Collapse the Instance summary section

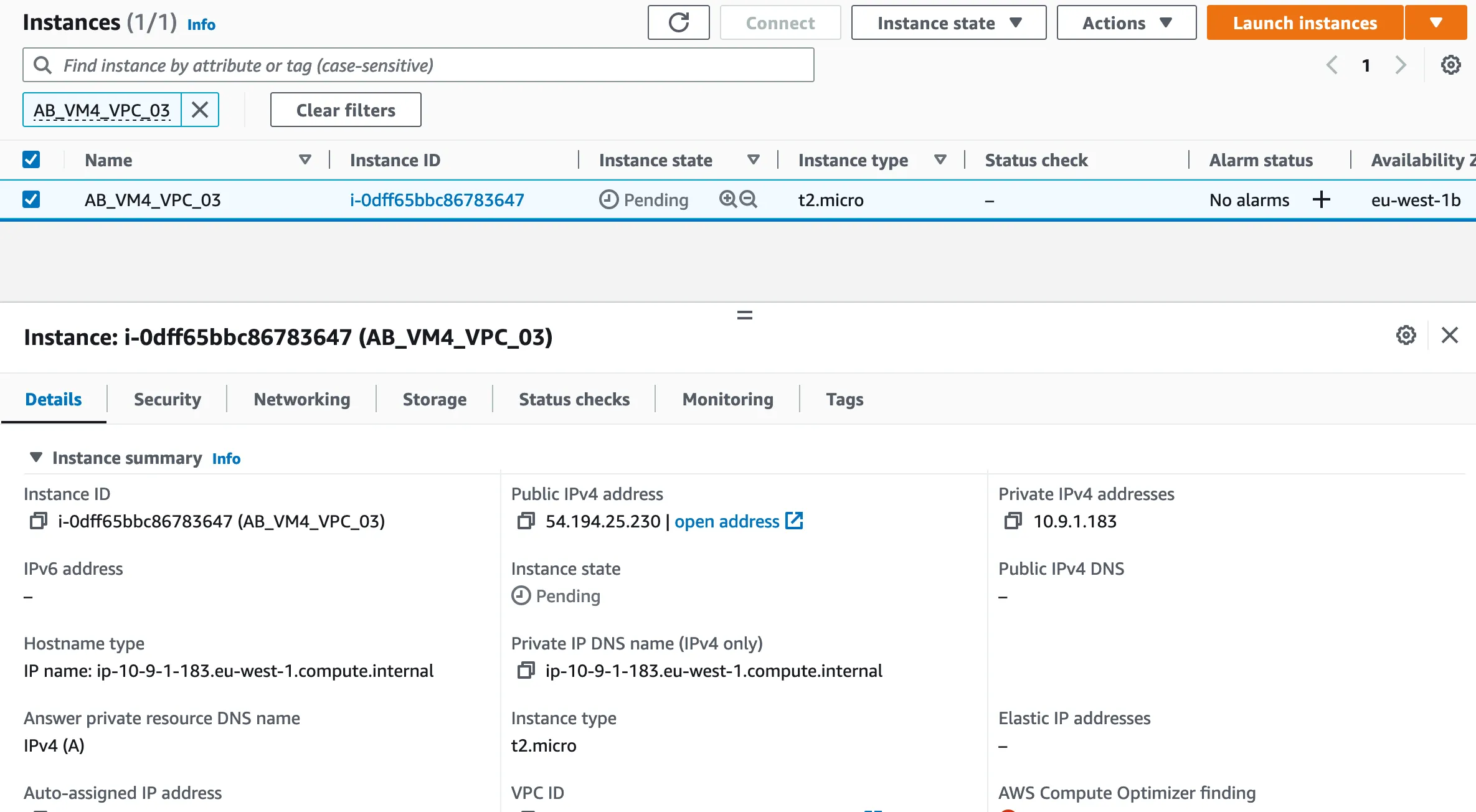(x=36, y=458)
